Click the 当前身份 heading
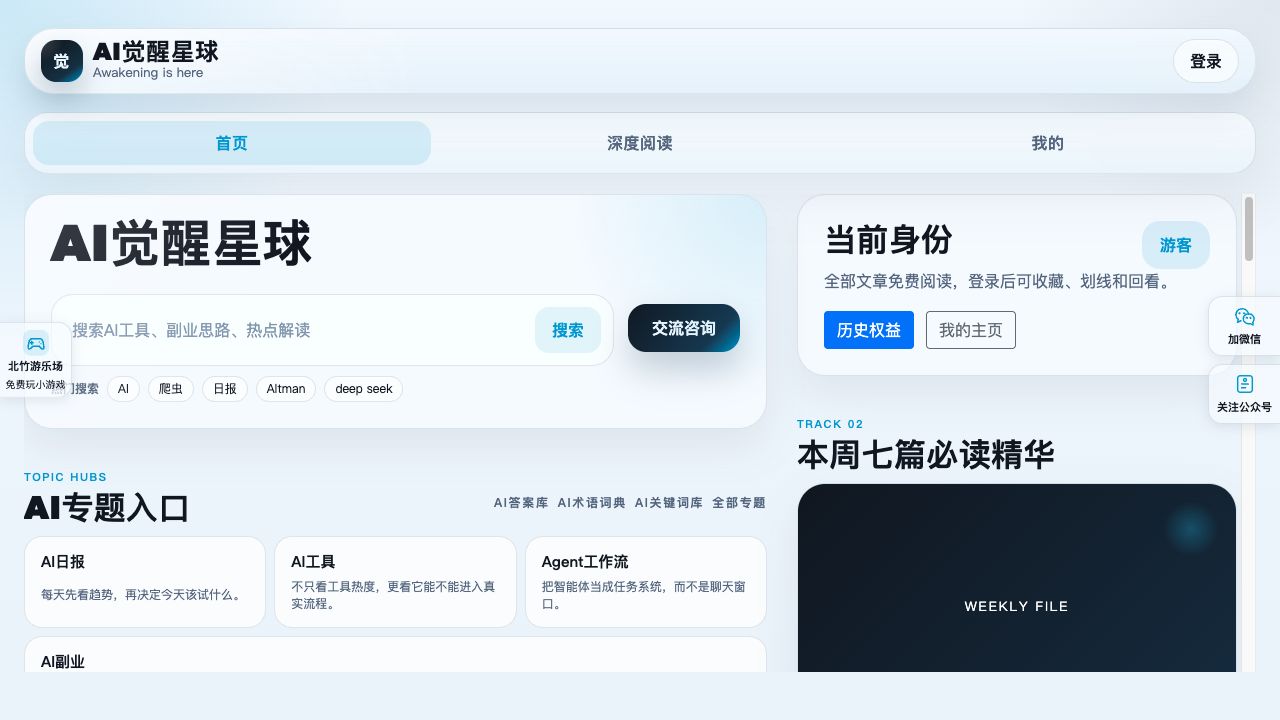1280x720 pixels. click(x=889, y=240)
